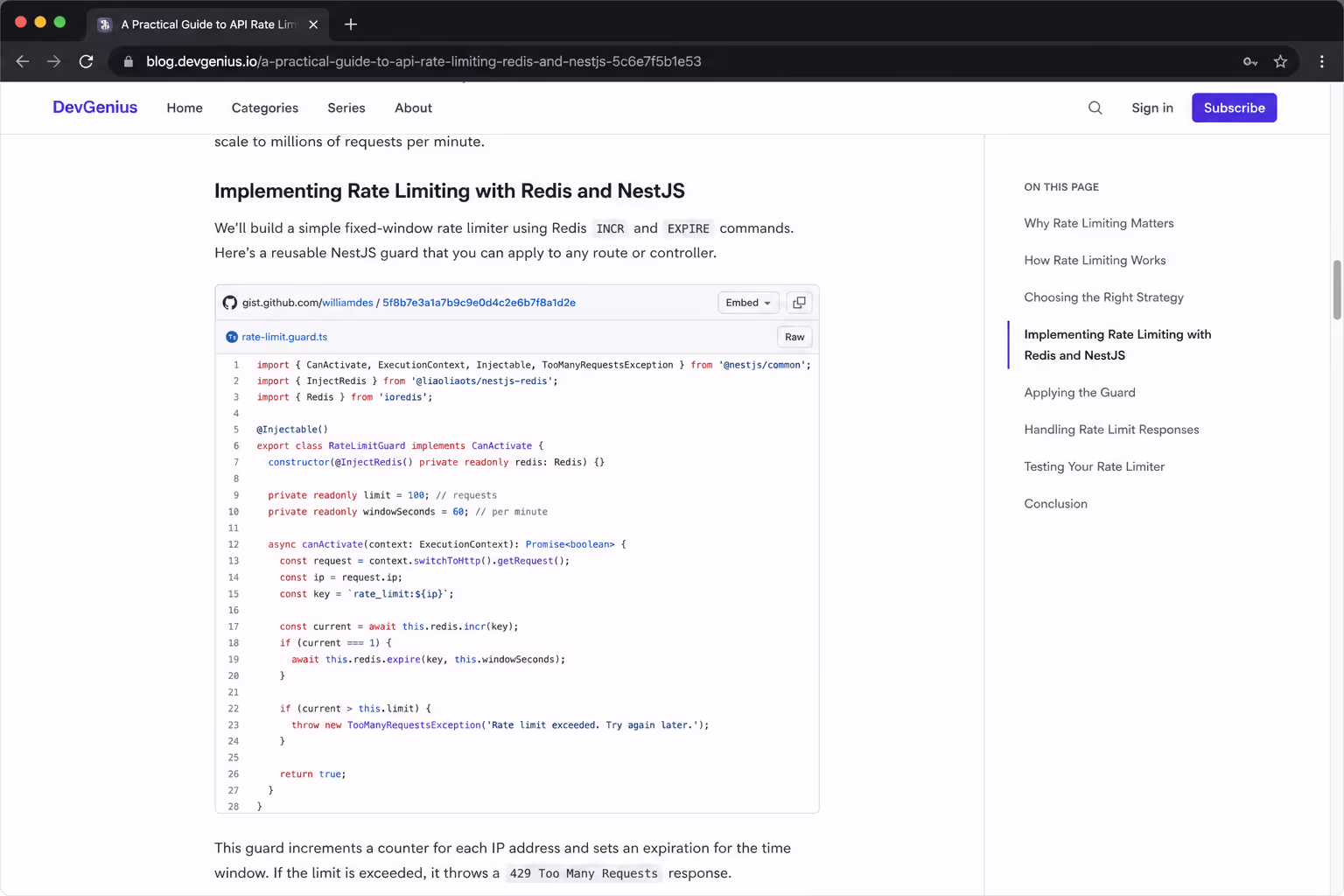
Task: Click the redis.incr(key) code line
Action: point(399,626)
